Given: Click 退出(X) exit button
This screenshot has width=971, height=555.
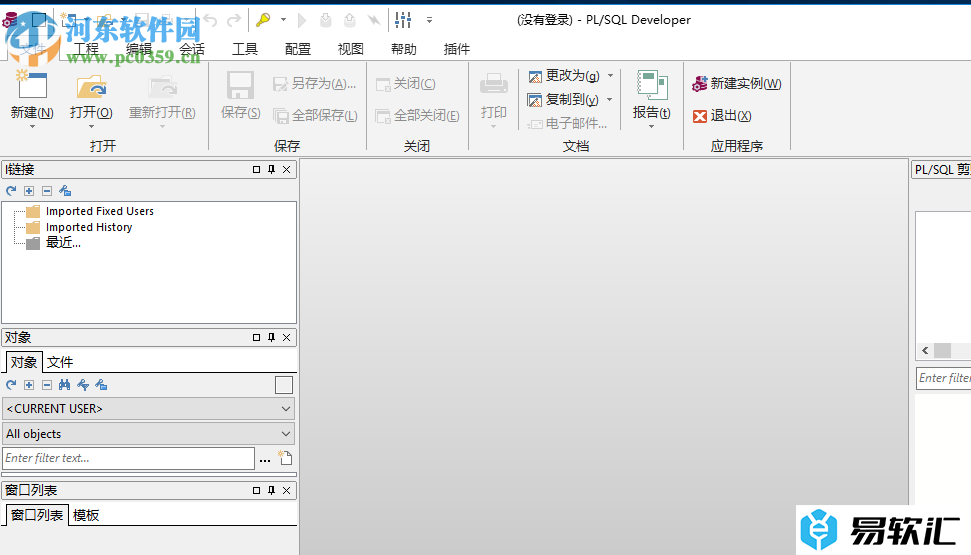Looking at the screenshot, I should coord(722,116).
